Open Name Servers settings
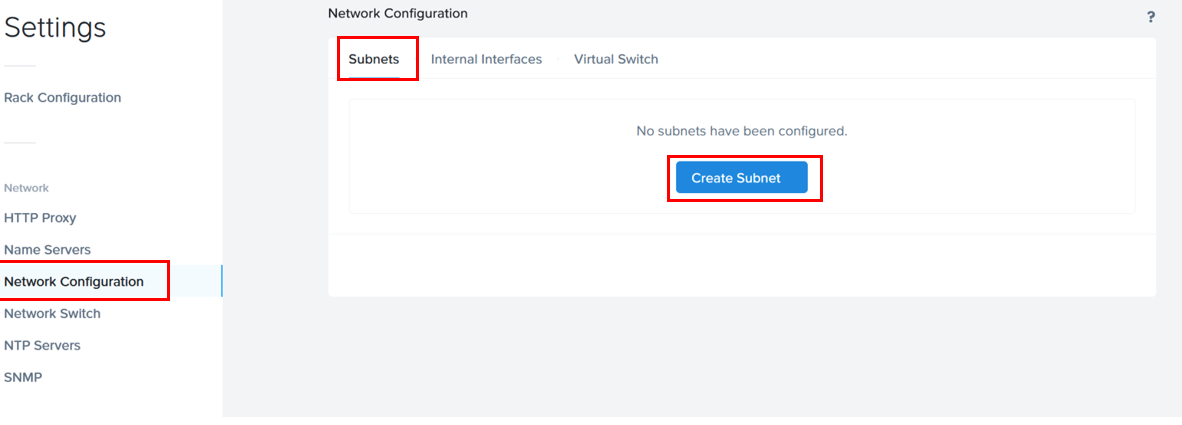The height and width of the screenshot is (425, 1182). pyautogui.click(x=47, y=249)
